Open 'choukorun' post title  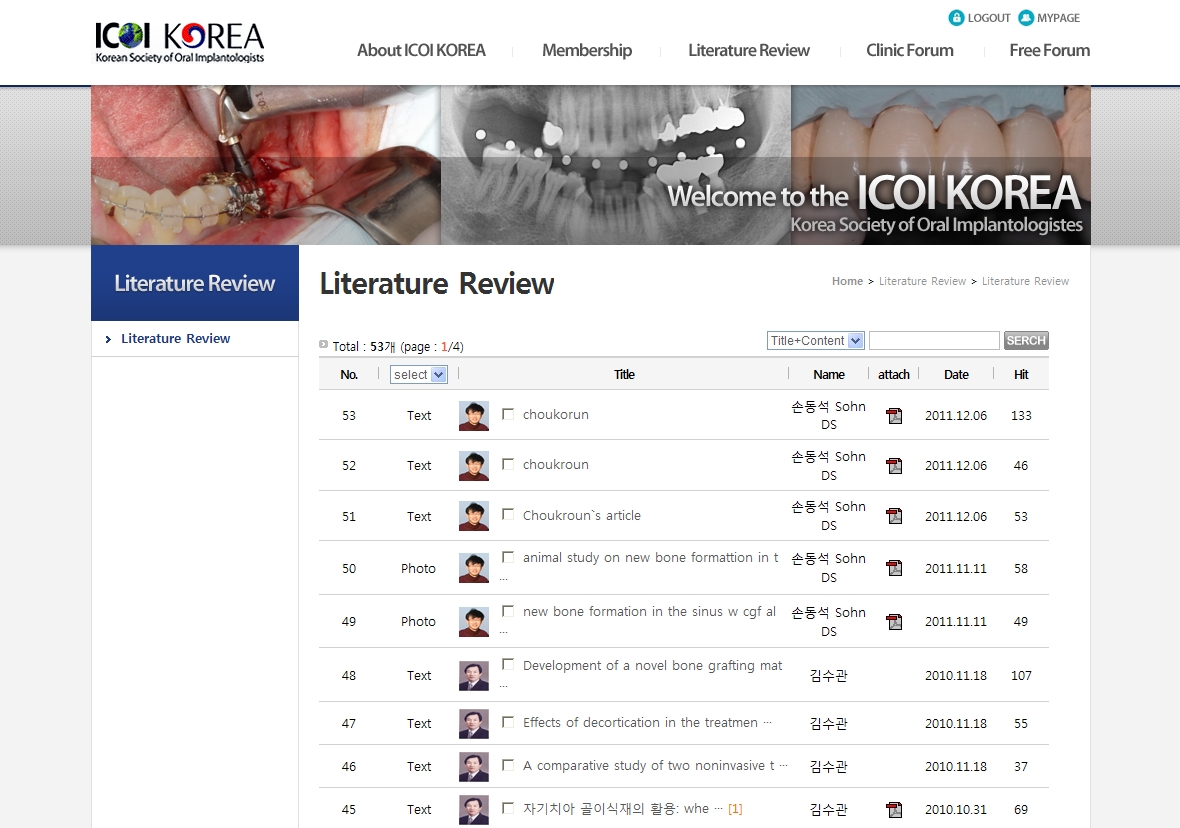pos(555,415)
